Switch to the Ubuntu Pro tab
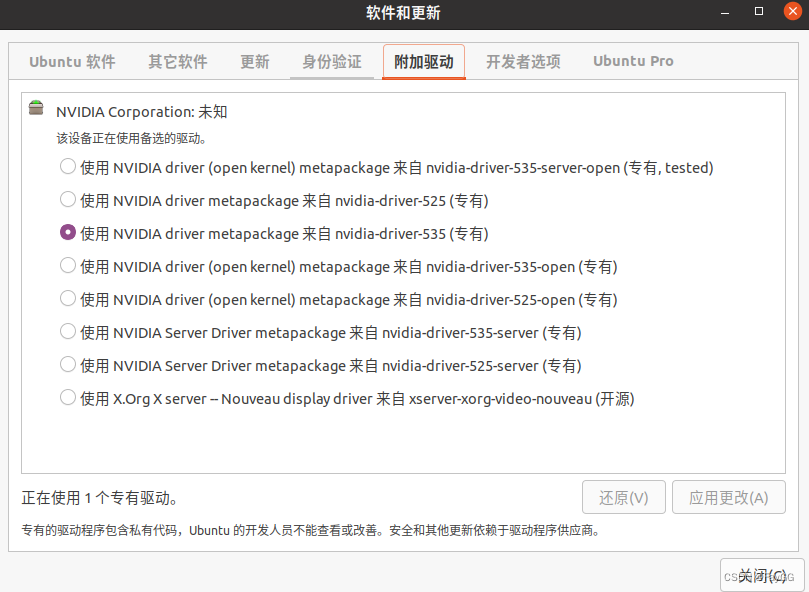 click(633, 61)
